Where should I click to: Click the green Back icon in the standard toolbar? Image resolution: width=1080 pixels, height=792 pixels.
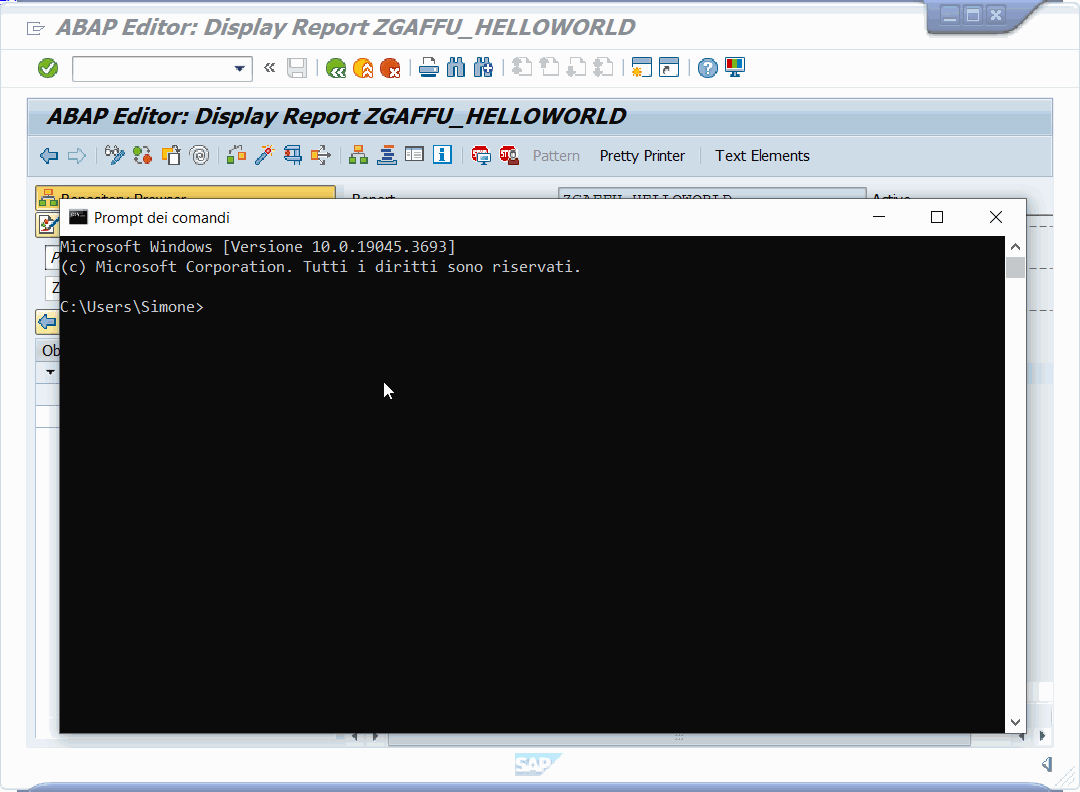tap(336, 68)
